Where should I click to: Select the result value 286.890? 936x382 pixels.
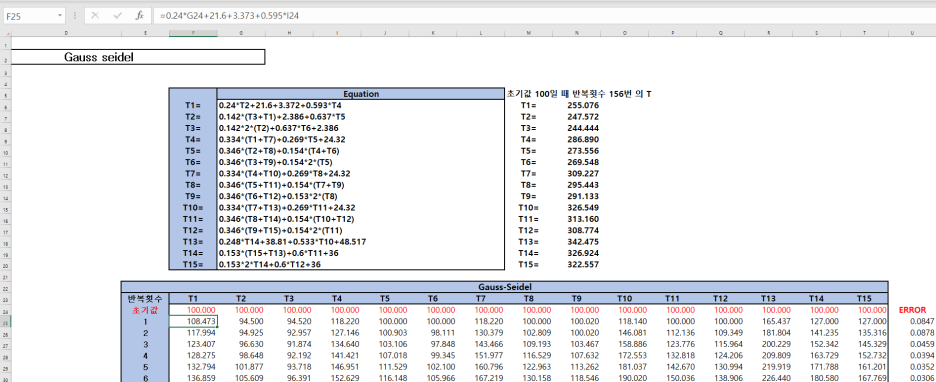click(583, 139)
